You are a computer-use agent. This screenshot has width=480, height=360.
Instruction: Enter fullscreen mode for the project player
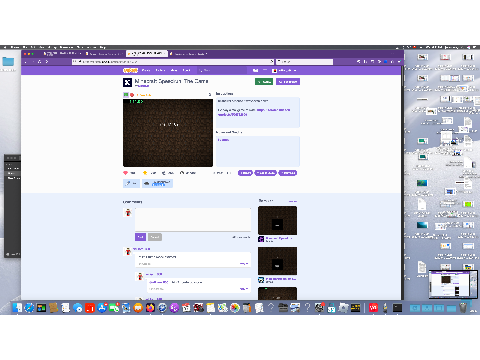pyautogui.click(x=210, y=95)
